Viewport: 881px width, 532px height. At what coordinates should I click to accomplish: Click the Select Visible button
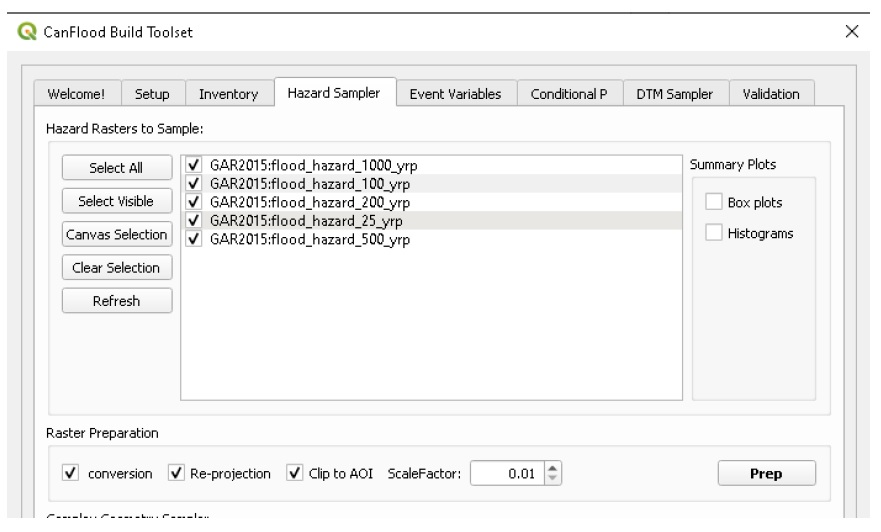point(117,201)
